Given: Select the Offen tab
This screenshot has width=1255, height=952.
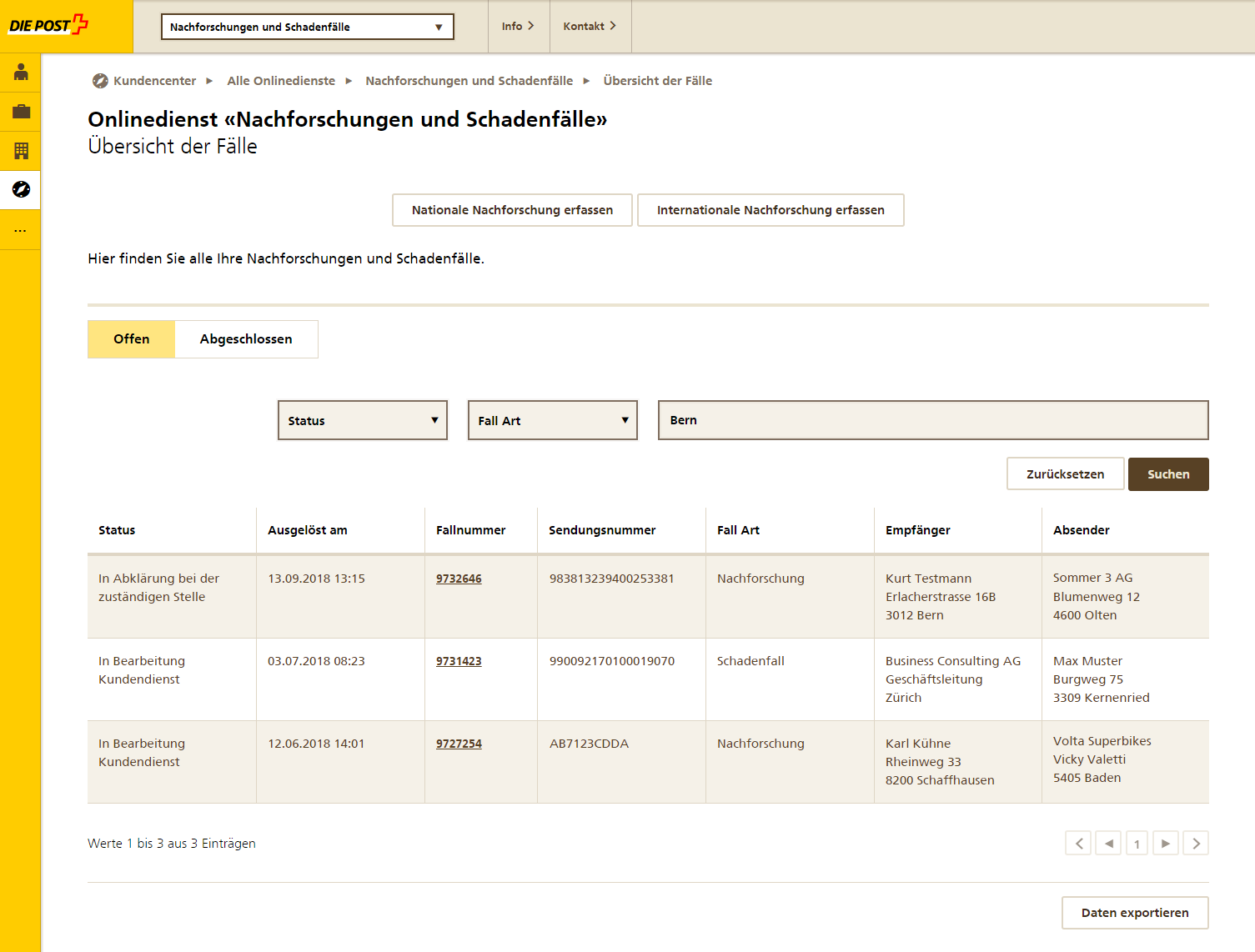Looking at the screenshot, I should [x=132, y=339].
